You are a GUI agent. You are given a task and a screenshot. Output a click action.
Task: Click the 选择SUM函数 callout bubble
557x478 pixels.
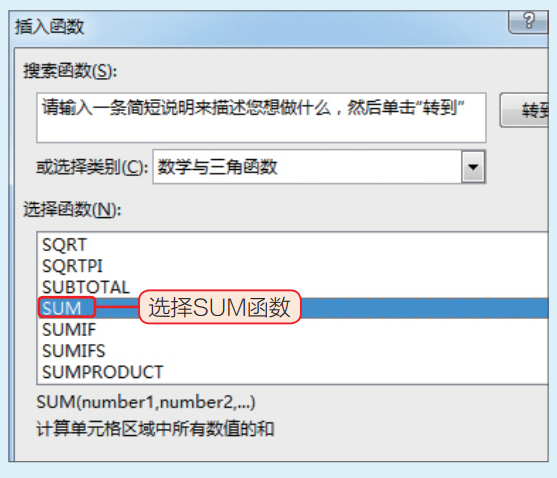220,307
